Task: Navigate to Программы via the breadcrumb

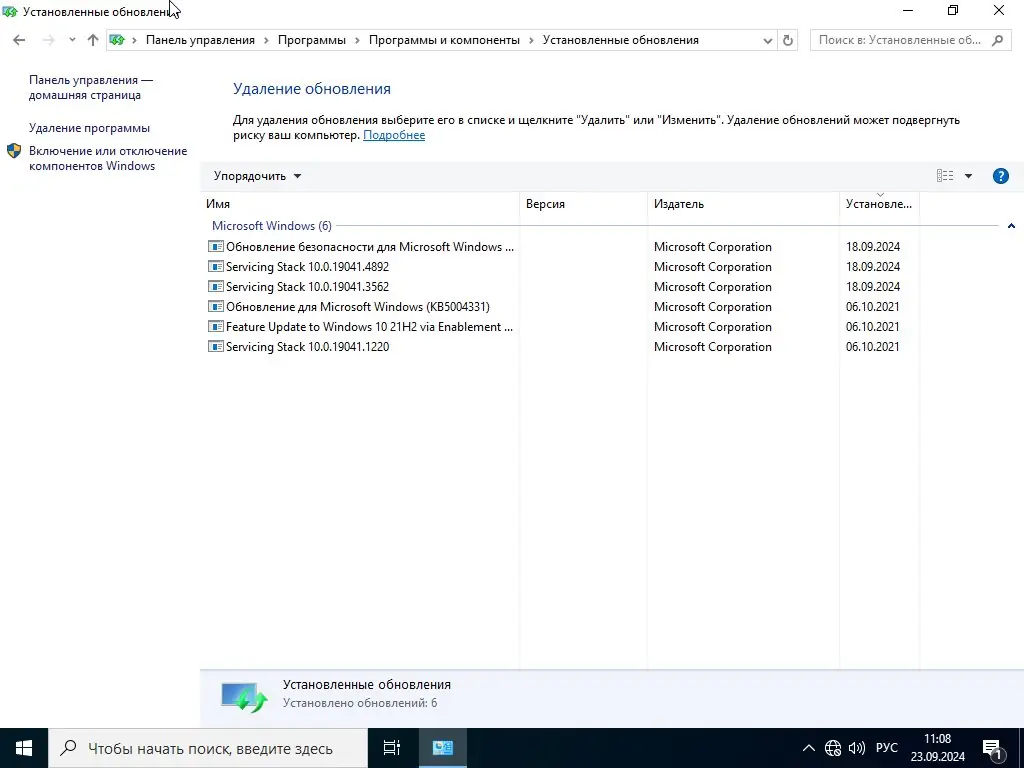Action: [x=312, y=40]
